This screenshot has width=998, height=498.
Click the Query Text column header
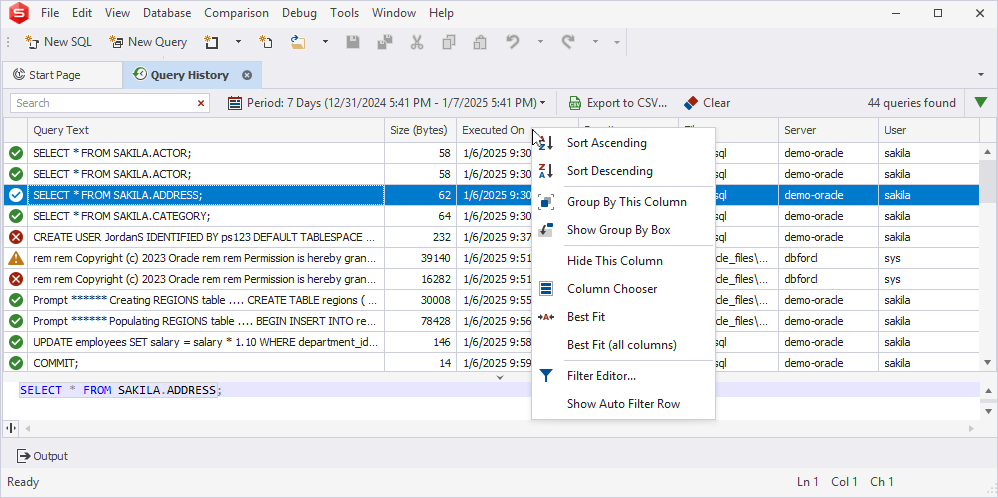point(206,130)
